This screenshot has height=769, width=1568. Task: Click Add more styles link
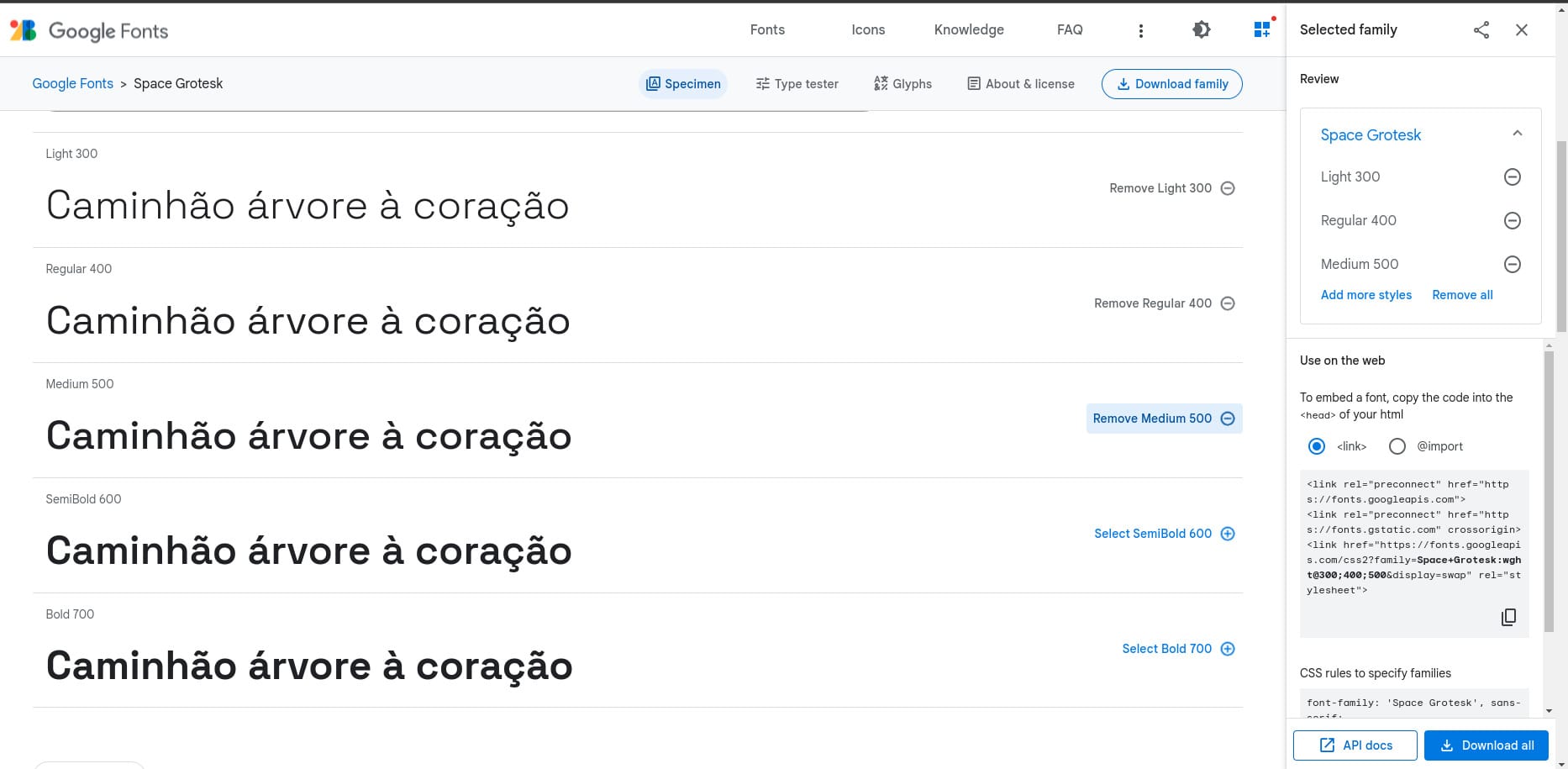click(x=1366, y=295)
